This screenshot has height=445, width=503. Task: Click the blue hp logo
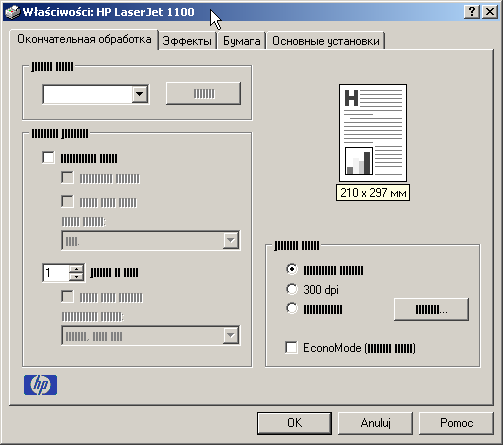point(40,385)
